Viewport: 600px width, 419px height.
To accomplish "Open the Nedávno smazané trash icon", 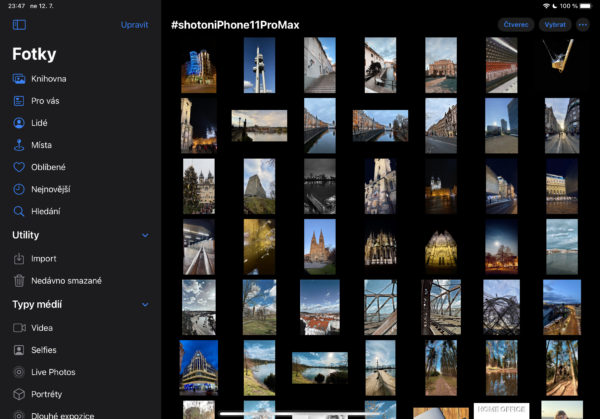I will pyautogui.click(x=19, y=281).
